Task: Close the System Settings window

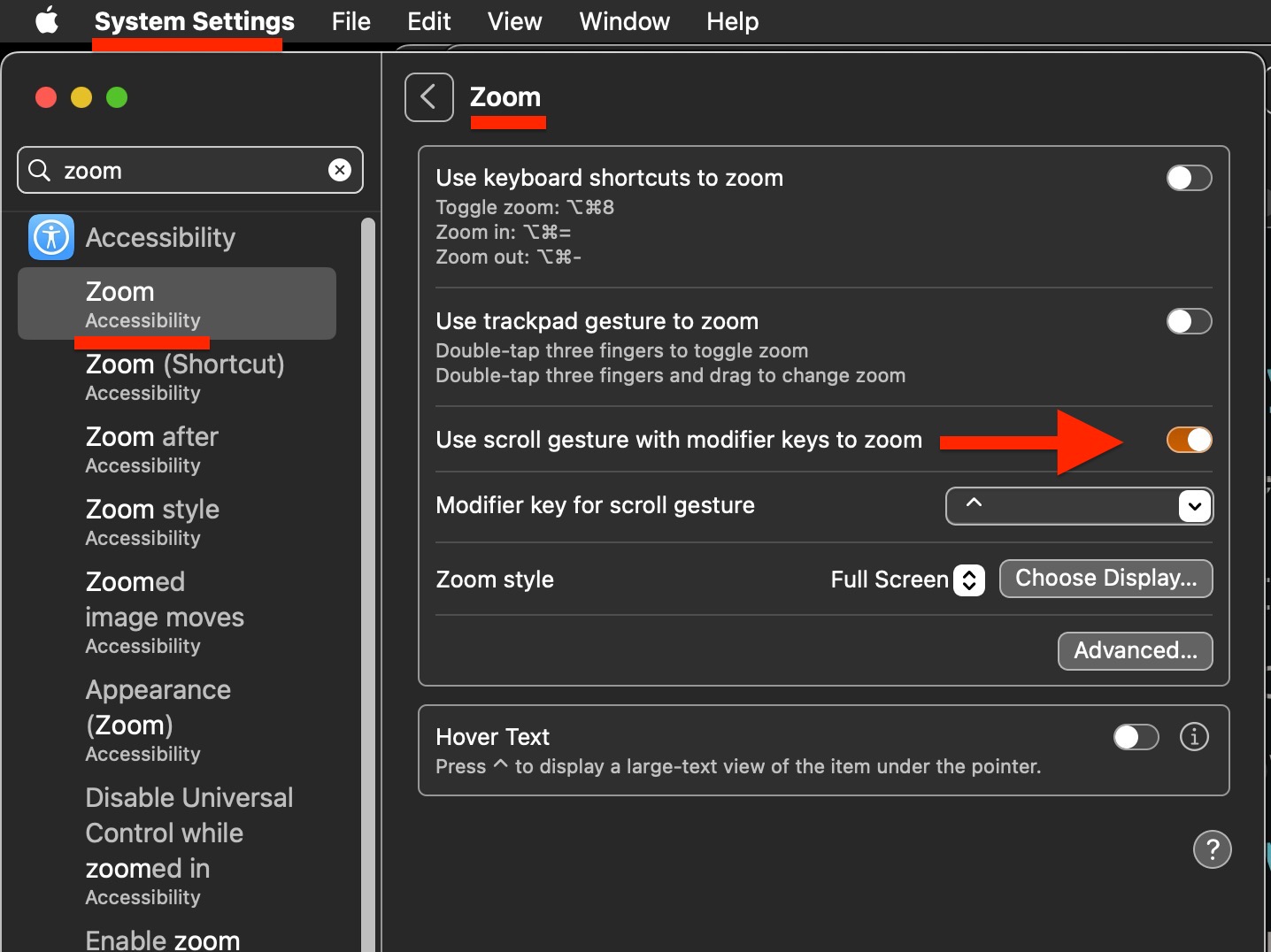Action: point(46,97)
